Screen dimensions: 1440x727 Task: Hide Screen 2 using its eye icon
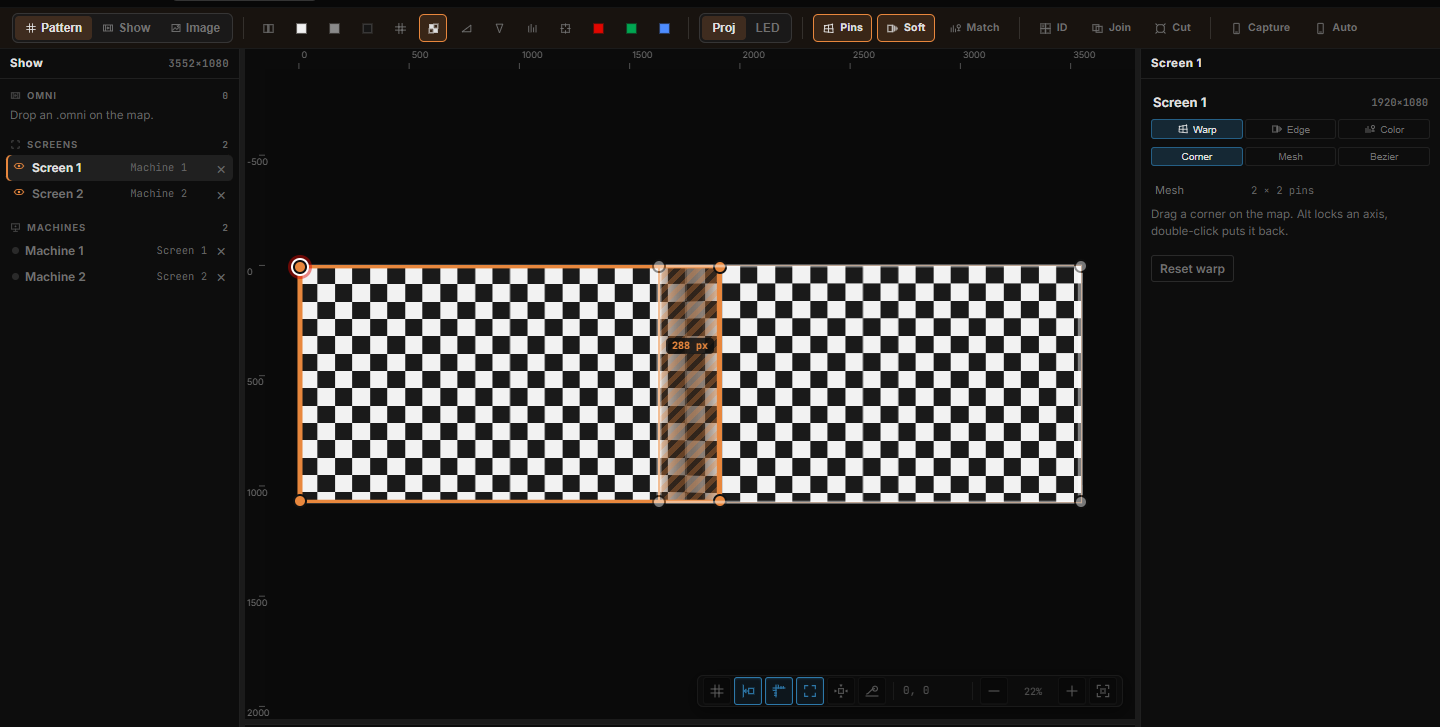pos(19,193)
